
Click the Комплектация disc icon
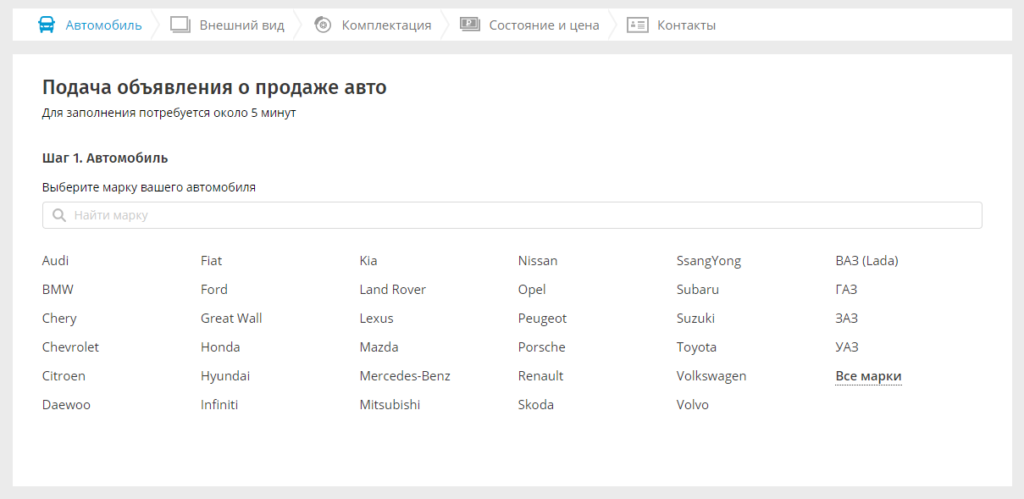click(x=323, y=25)
